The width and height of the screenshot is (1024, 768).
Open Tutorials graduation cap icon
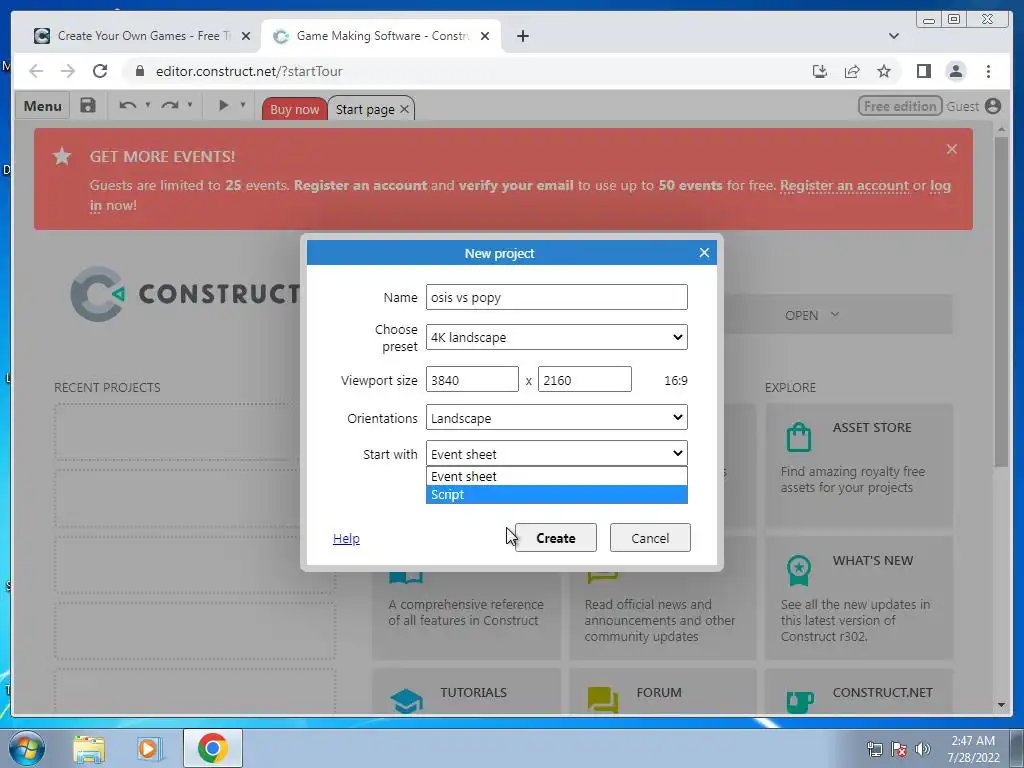(406, 701)
